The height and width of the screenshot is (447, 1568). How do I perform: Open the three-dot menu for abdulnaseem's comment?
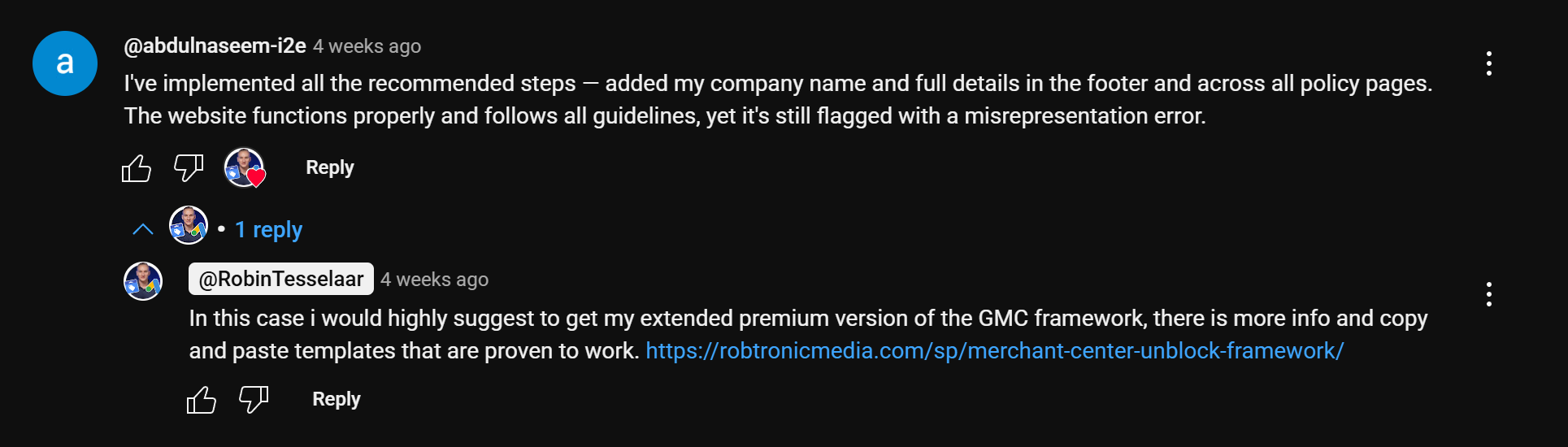click(1488, 63)
